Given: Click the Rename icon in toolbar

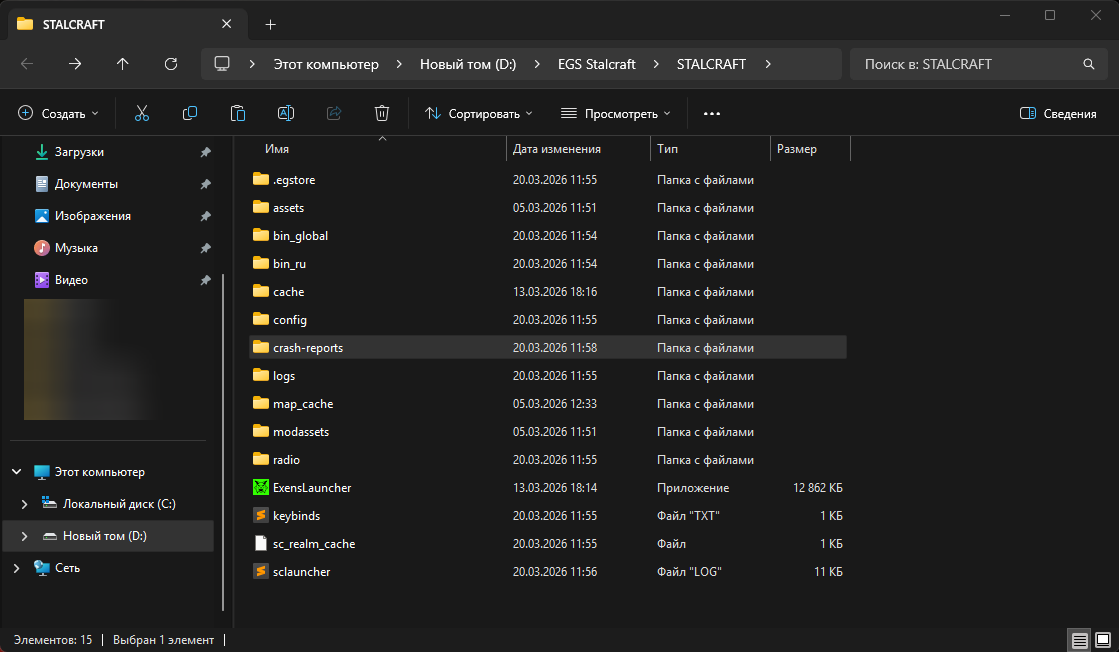Looking at the screenshot, I should click(x=286, y=113).
